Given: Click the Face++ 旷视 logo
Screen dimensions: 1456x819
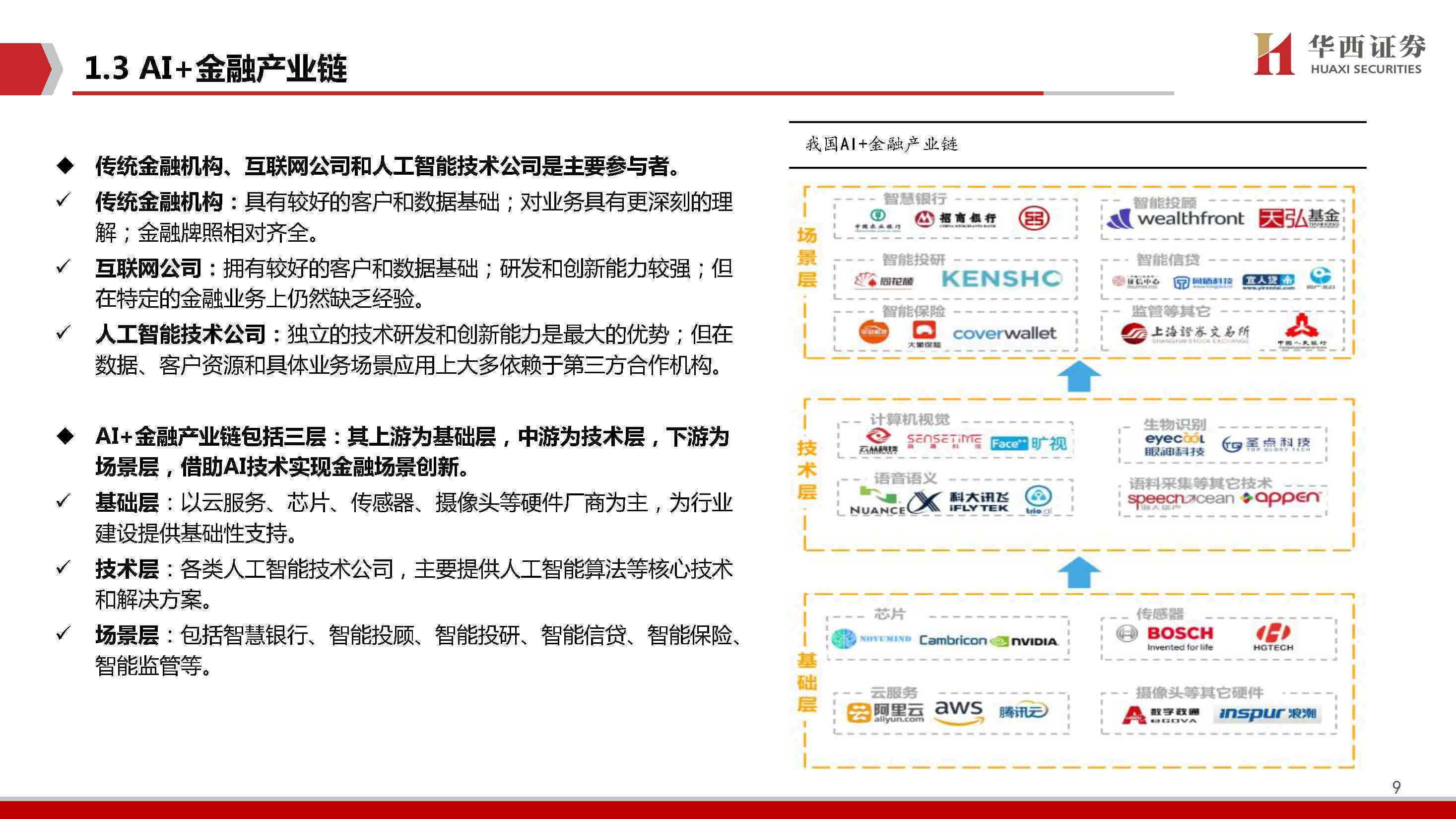Looking at the screenshot, I should click(x=1028, y=444).
